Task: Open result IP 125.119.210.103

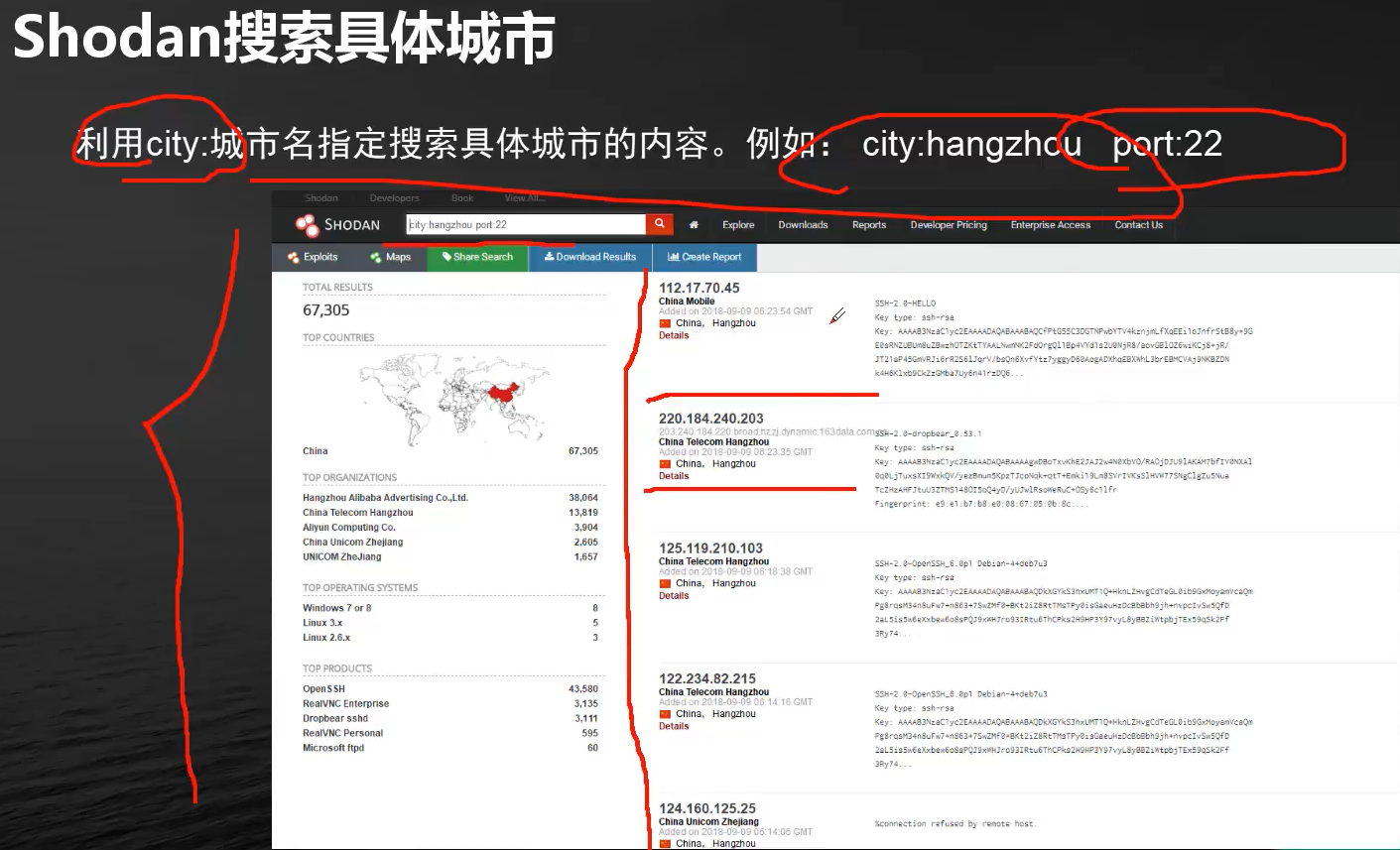Action: coord(710,548)
